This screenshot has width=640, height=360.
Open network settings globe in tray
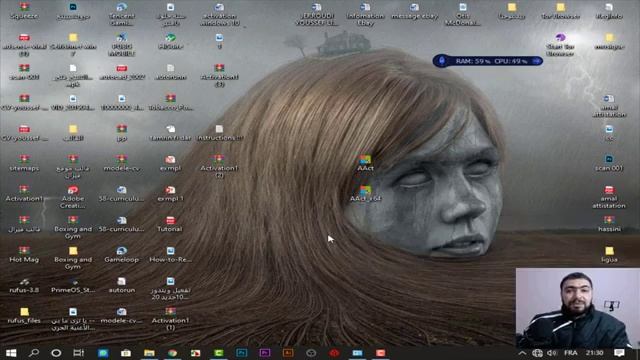pos(537,353)
